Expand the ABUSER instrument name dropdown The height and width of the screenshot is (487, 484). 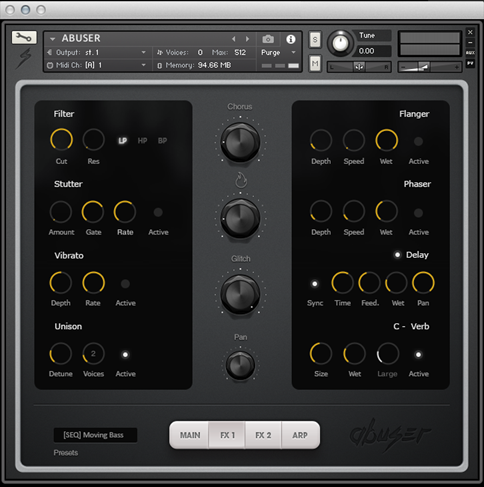click(x=53, y=39)
